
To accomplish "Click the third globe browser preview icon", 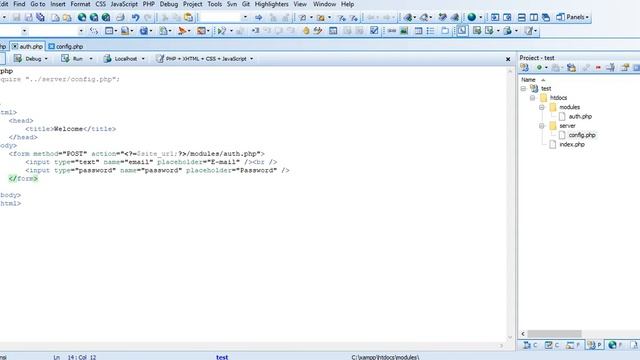I will 106,17.
